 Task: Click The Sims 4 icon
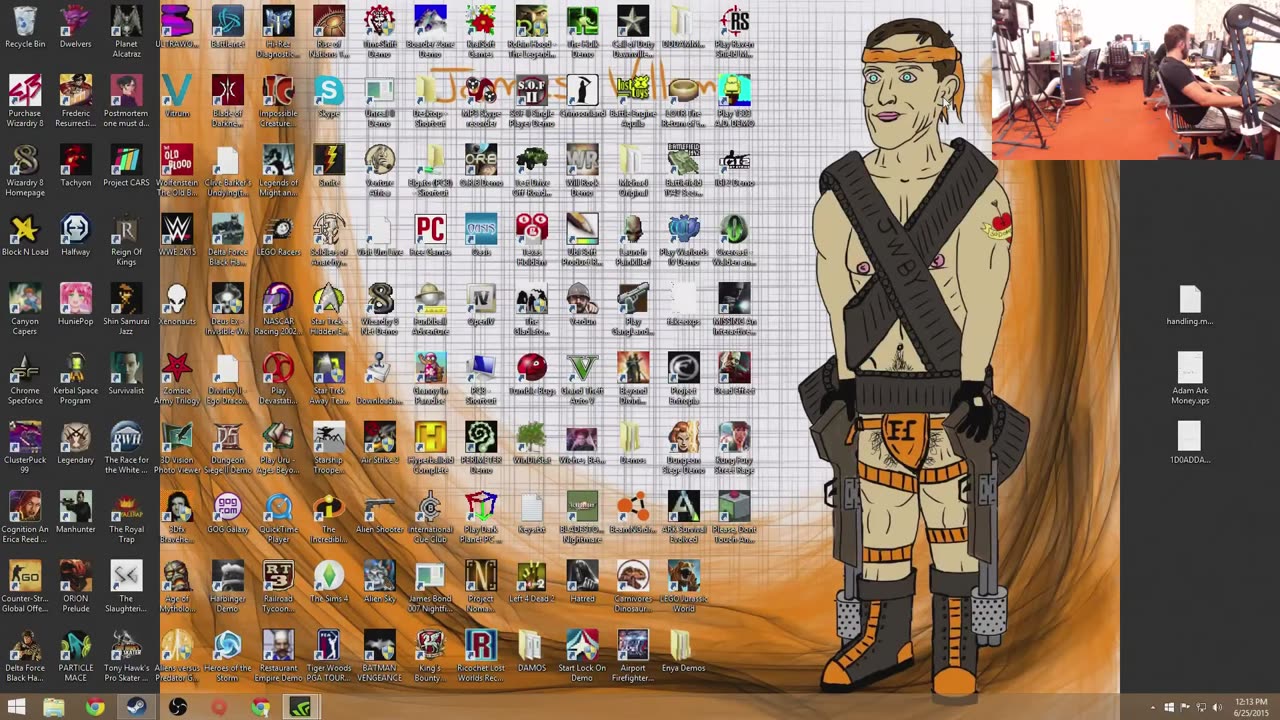(x=329, y=580)
